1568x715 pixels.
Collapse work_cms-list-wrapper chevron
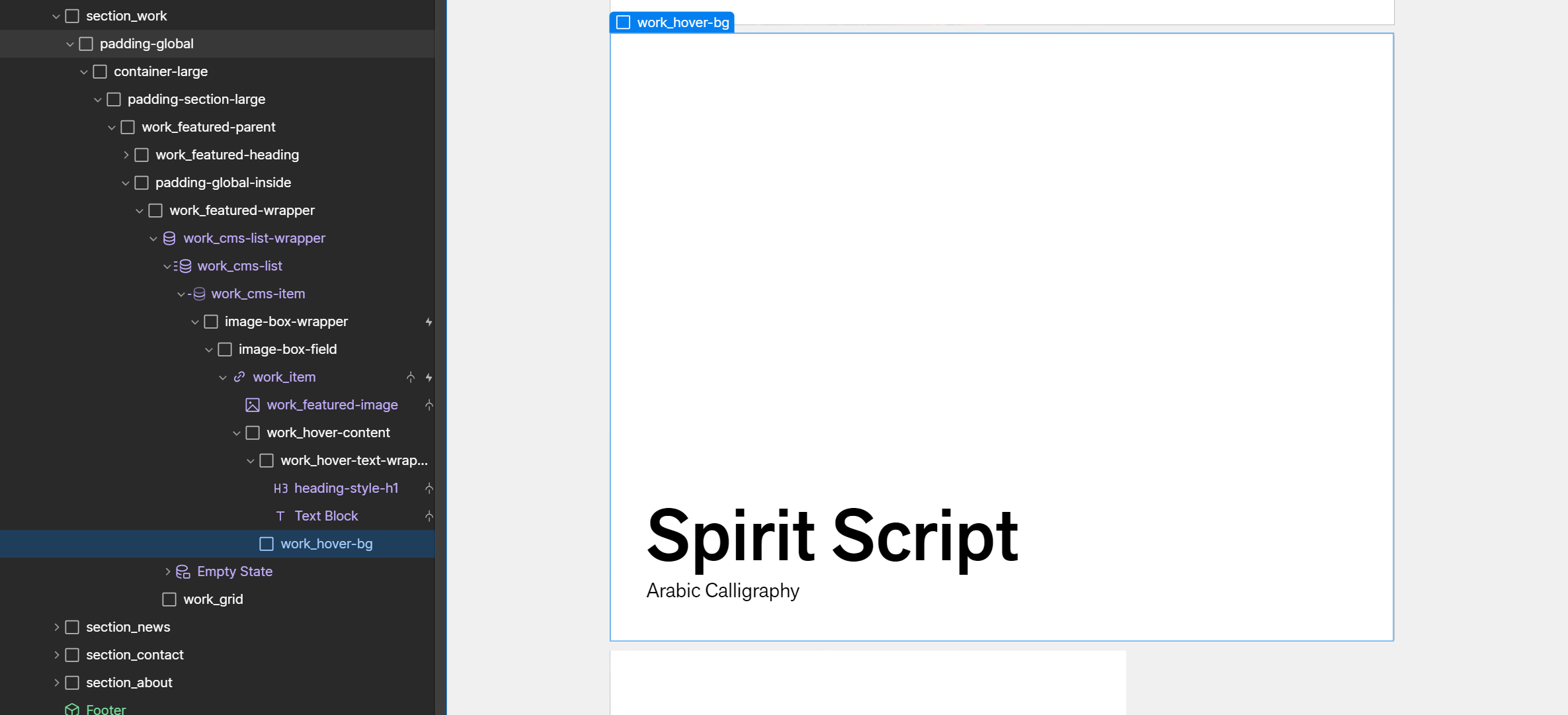(x=153, y=238)
